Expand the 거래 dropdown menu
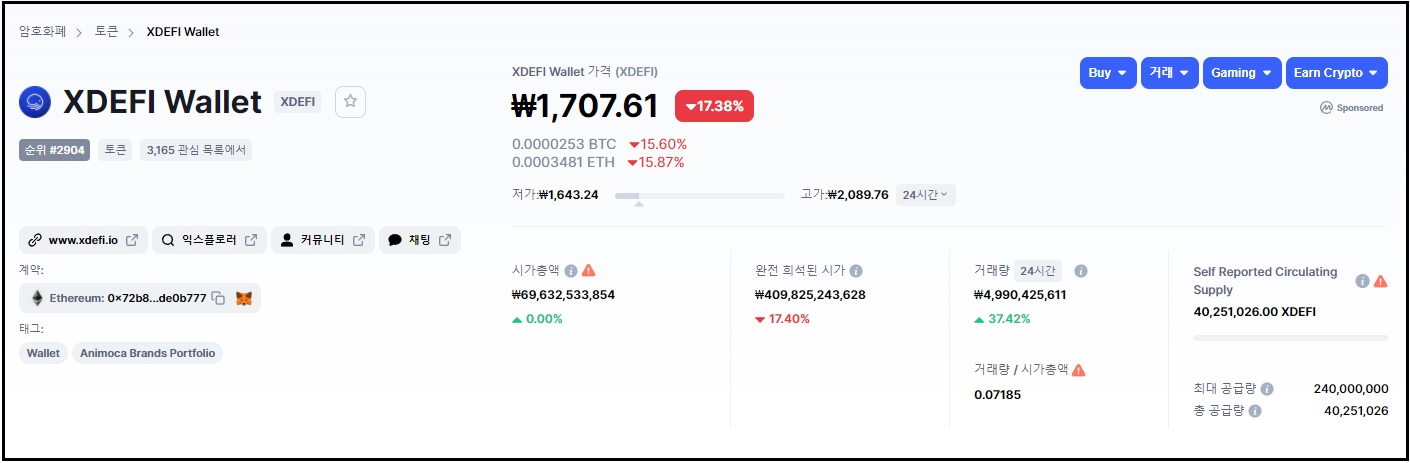This screenshot has height=463, width=1410. click(1169, 73)
